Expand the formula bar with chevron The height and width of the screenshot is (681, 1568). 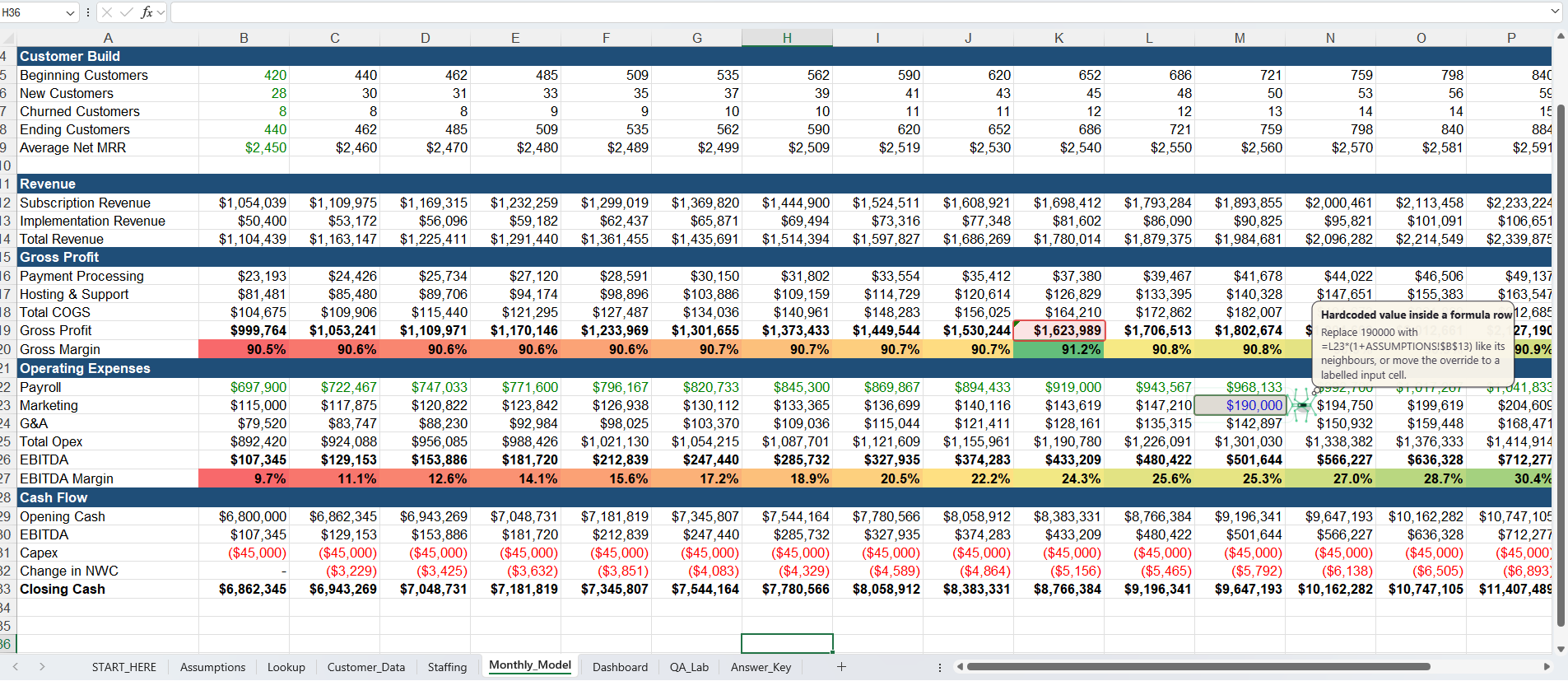(1555, 12)
